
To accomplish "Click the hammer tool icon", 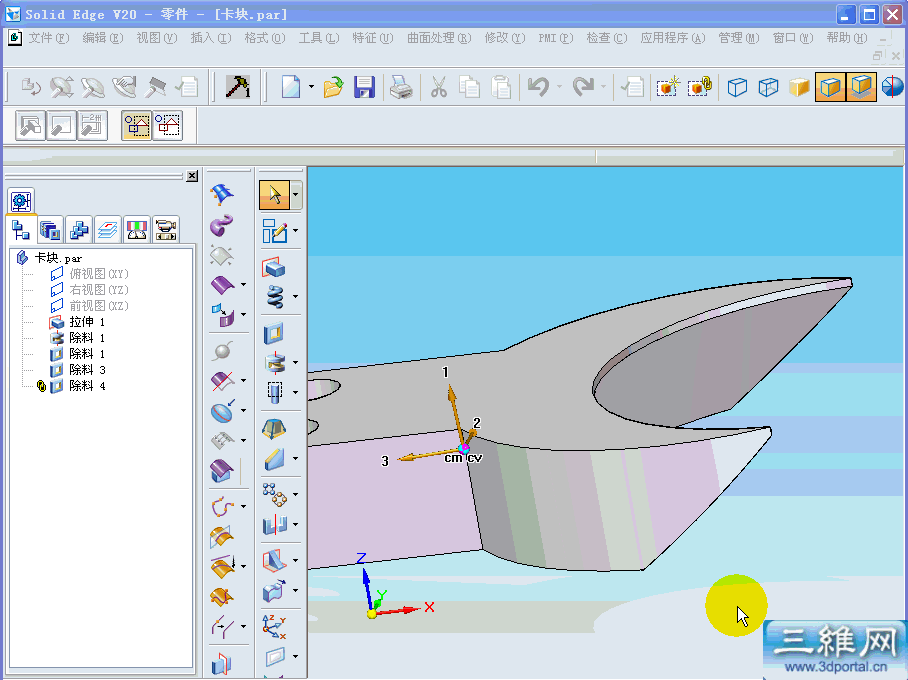I will coord(237,87).
